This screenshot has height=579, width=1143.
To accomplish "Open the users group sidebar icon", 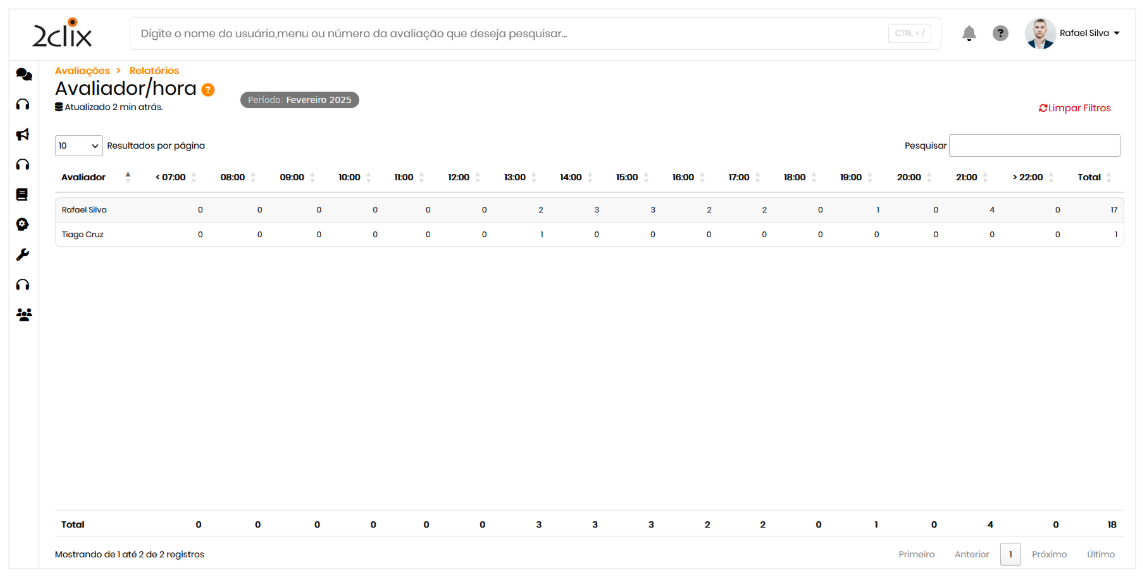I will tap(23, 314).
